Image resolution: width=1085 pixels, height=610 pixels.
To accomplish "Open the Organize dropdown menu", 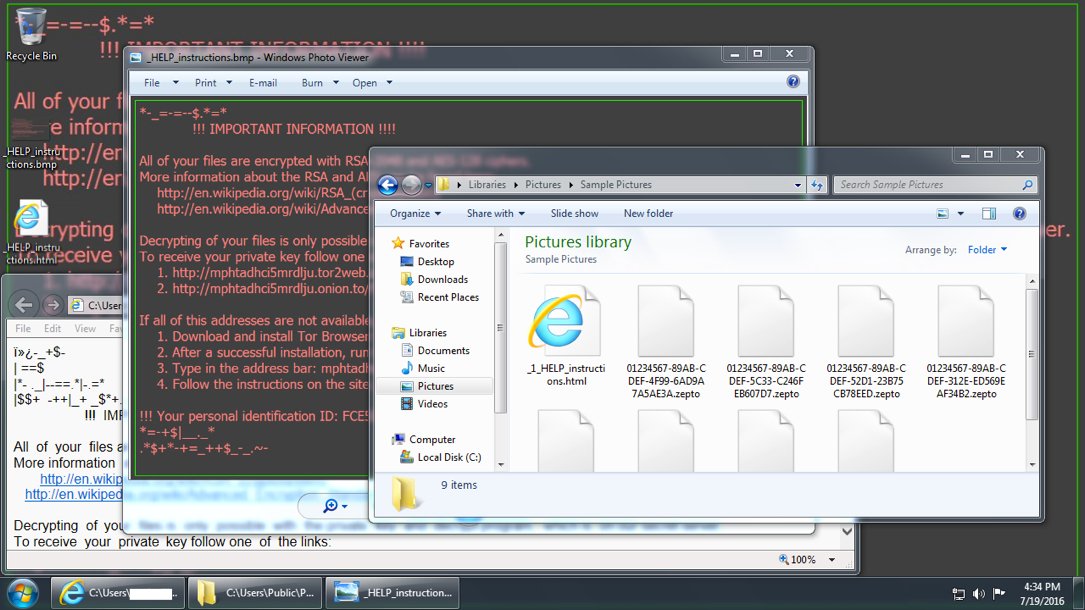I will point(415,214).
